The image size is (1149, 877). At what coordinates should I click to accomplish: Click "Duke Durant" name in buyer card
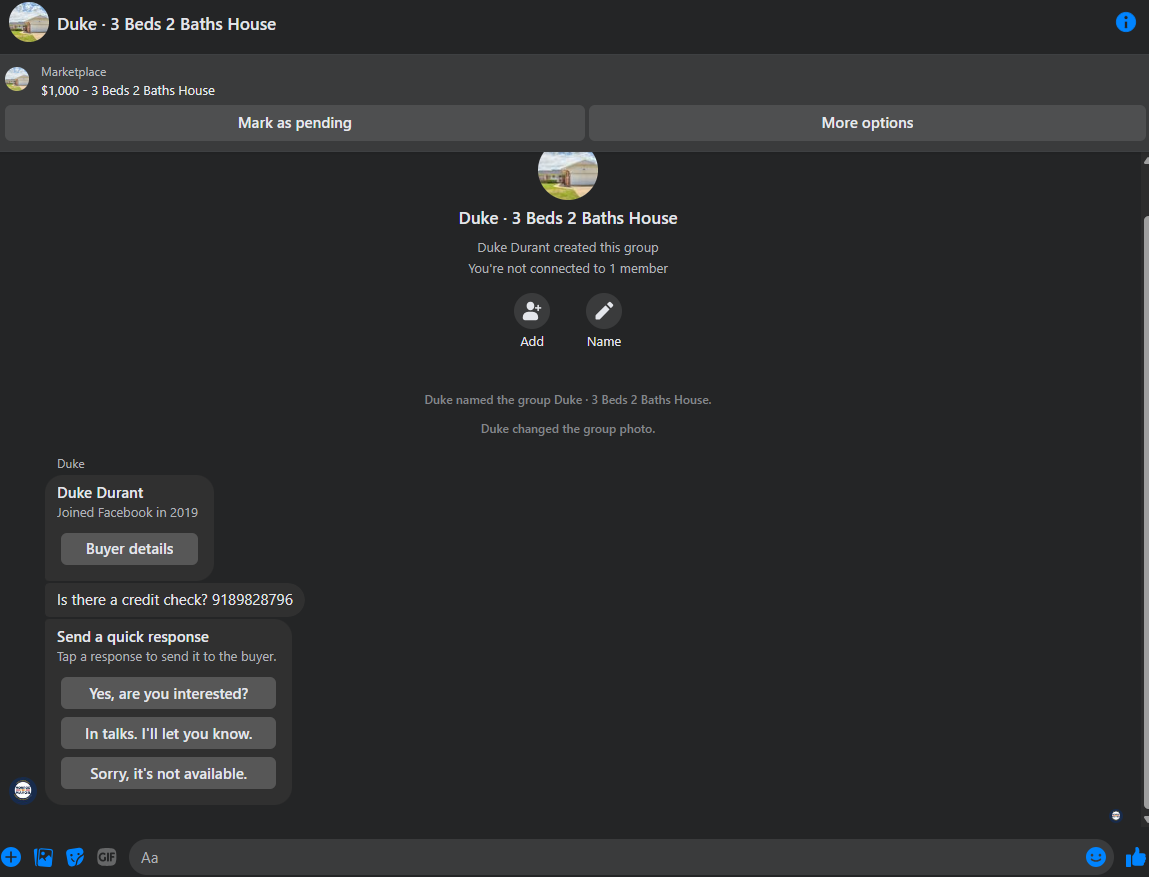100,492
